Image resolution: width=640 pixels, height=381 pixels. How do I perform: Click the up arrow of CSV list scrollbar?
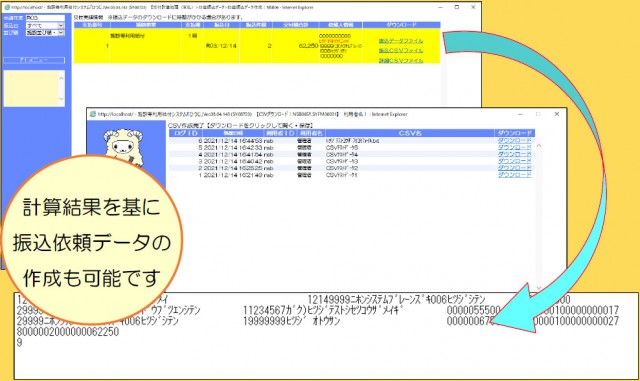click(x=539, y=145)
